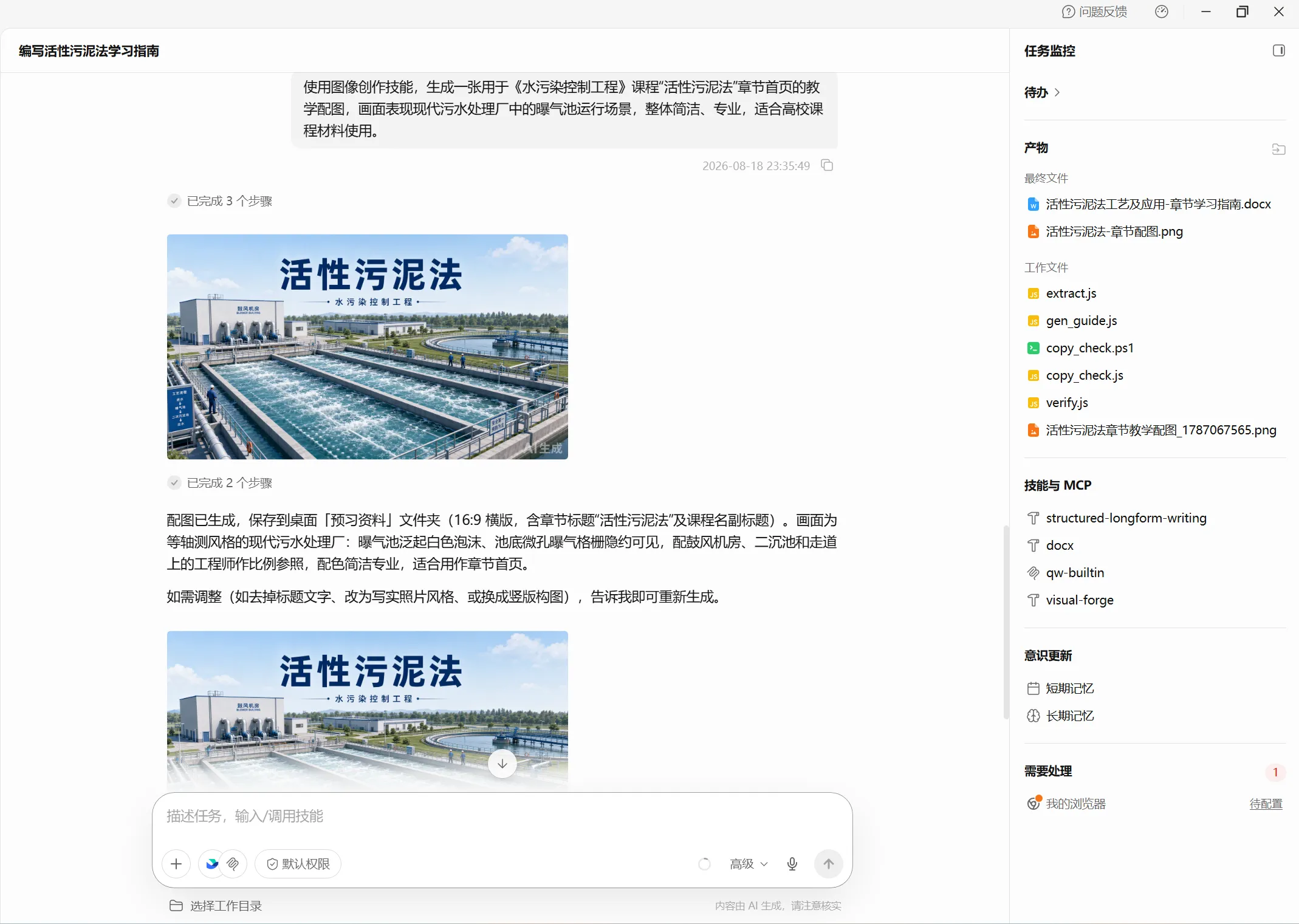The image size is (1299, 924).
Task: Expand the 待办 todo section
Action: tap(1042, 92)
